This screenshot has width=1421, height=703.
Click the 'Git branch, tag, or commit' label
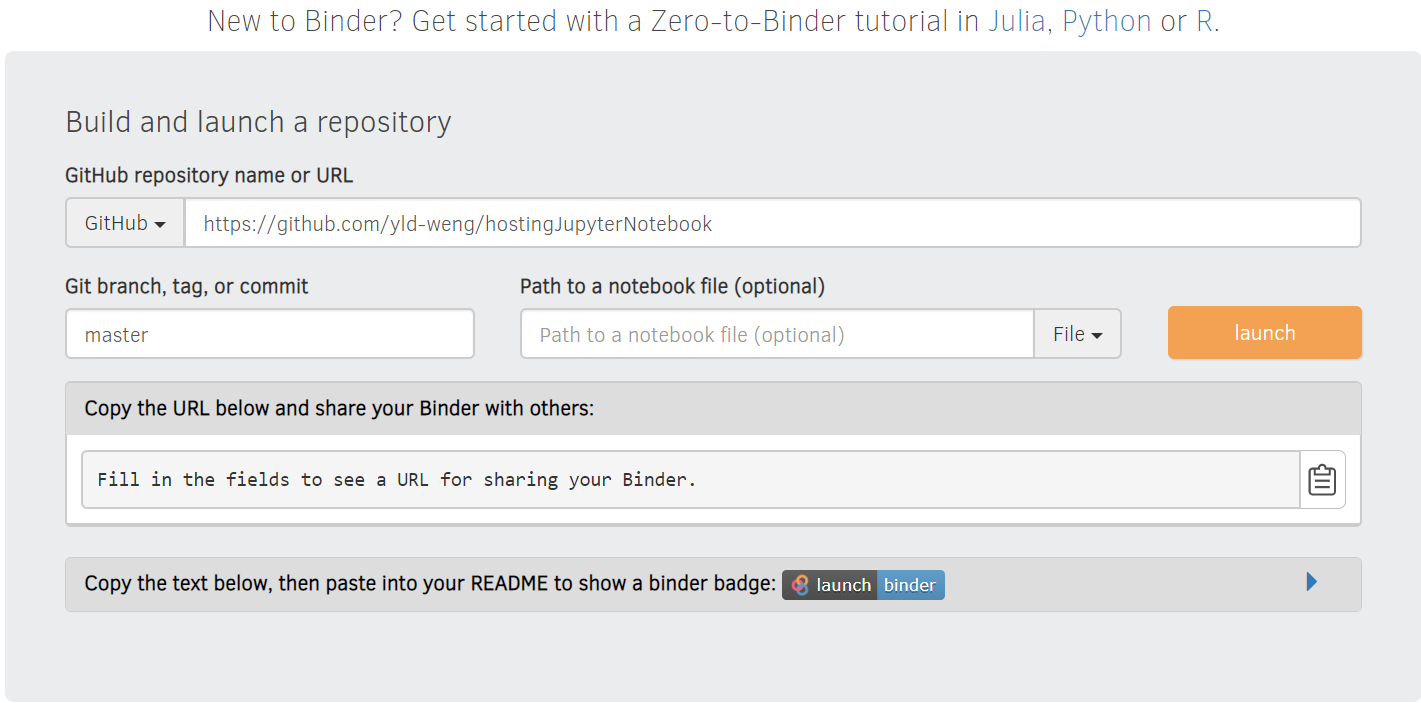point(187,286)
